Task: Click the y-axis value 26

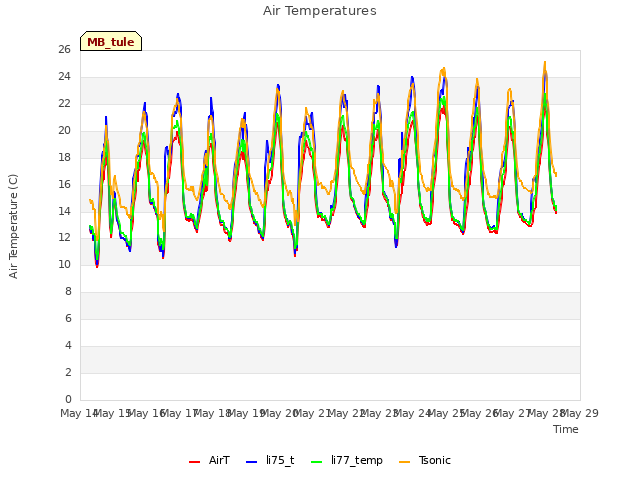Action: 64,49
